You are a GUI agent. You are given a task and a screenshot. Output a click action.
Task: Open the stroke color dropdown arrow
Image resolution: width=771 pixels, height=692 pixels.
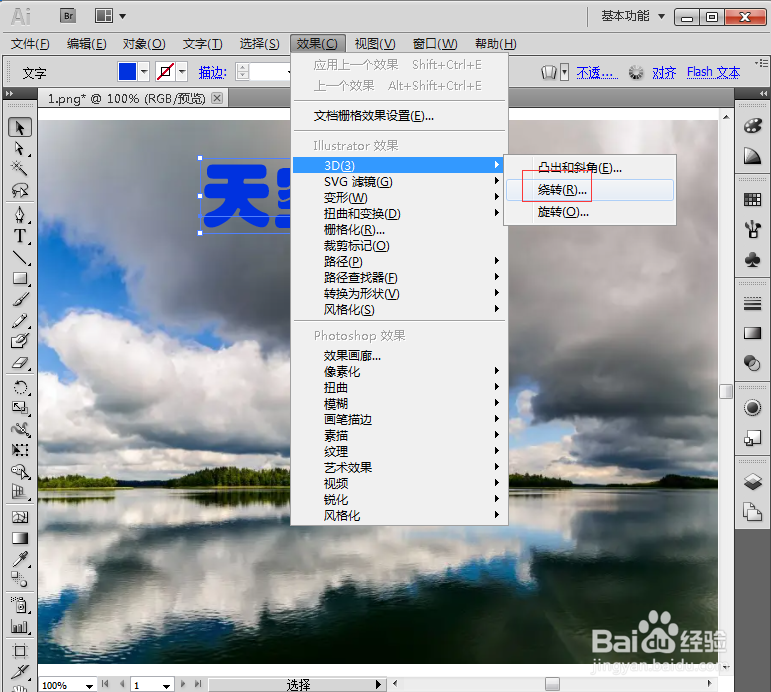182,72
